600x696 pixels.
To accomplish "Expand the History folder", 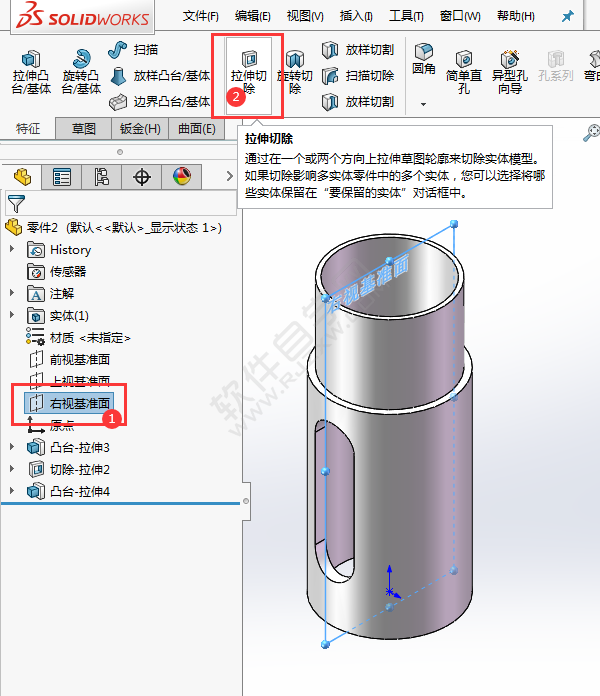I will 12,249.
